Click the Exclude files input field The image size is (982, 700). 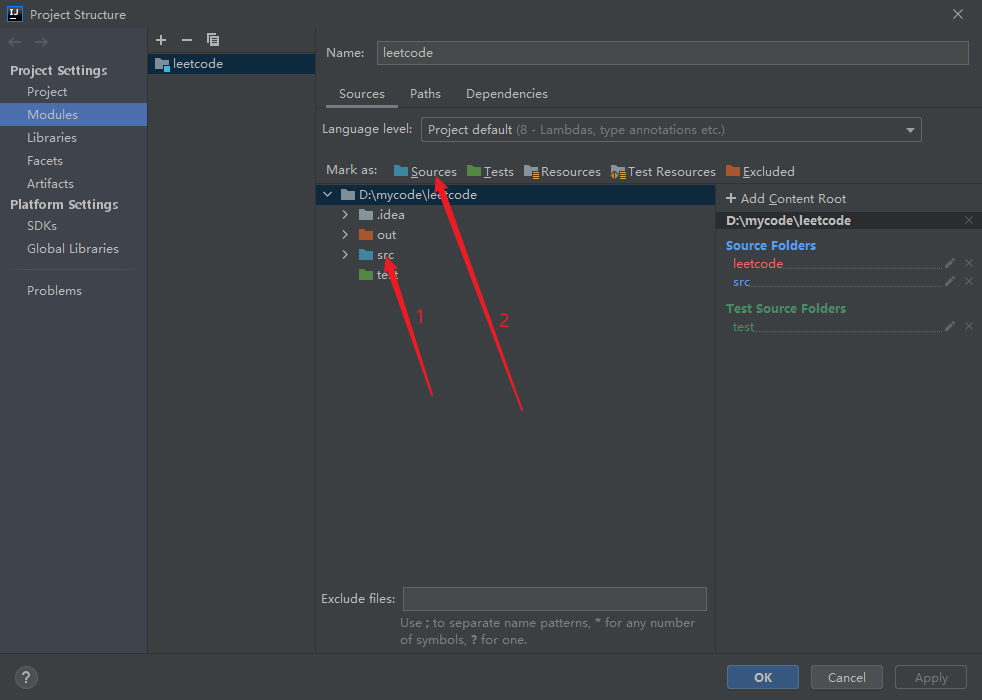[554, 599]
